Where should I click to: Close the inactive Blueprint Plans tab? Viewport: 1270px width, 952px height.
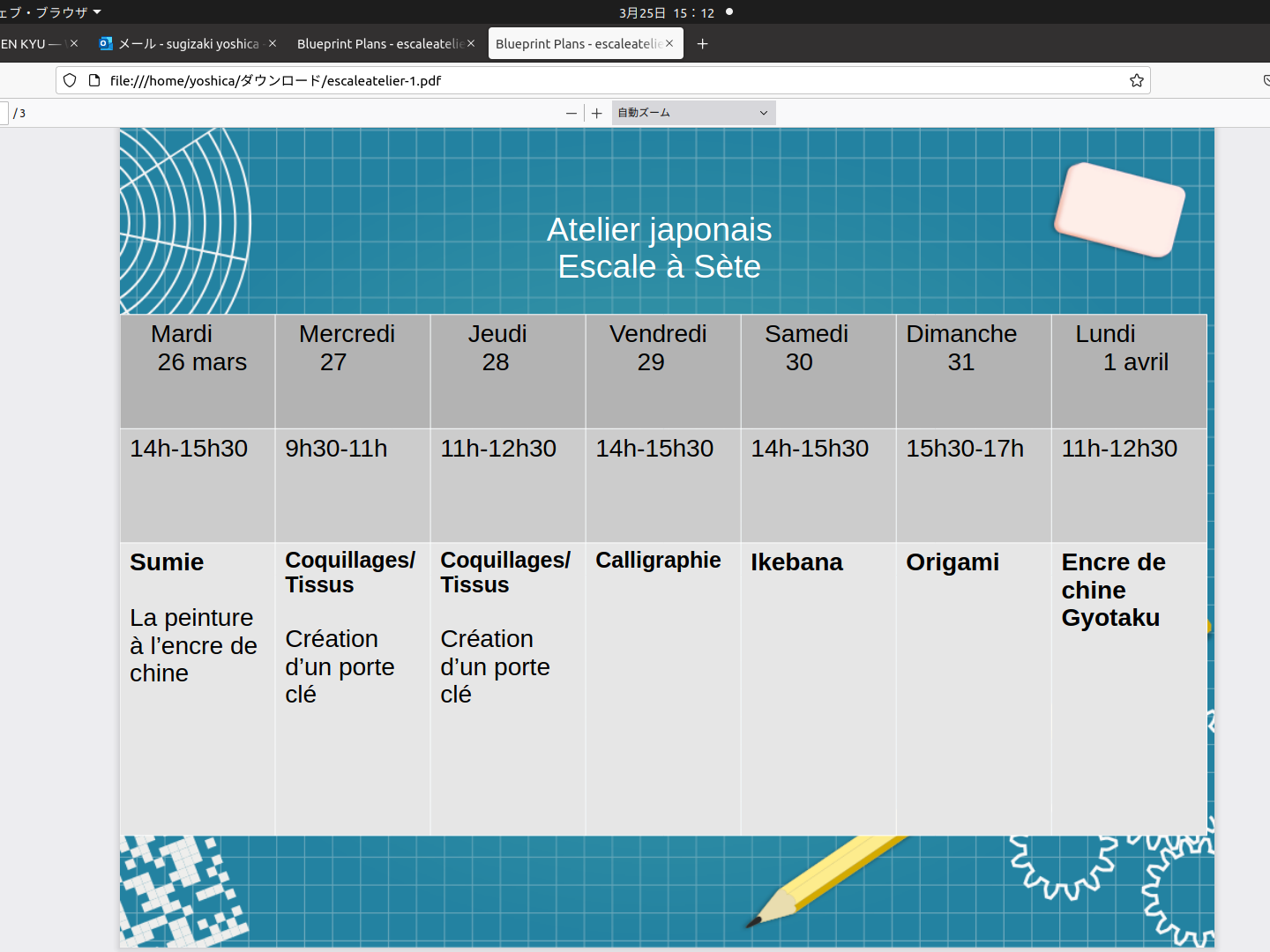[471, 43]
